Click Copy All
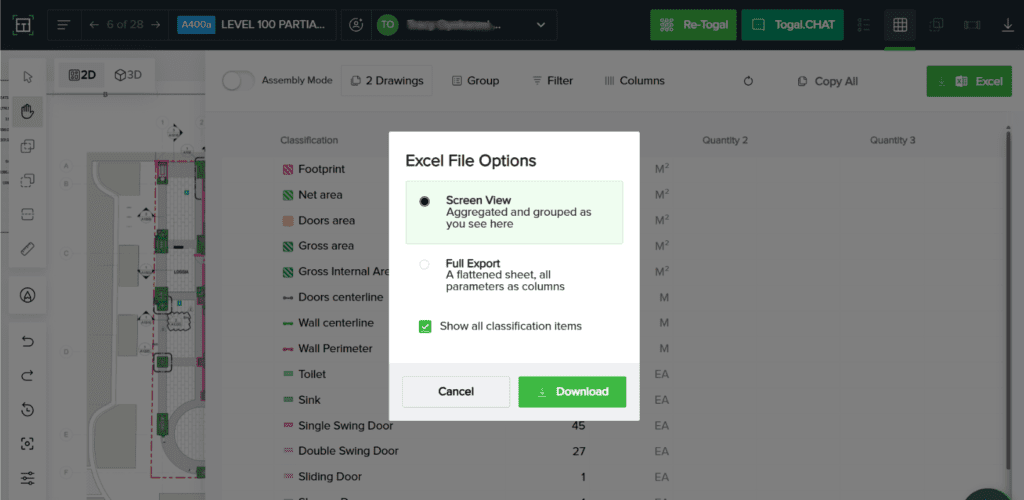The width and height of the screenshot is (1024, 500). [828, 81]
